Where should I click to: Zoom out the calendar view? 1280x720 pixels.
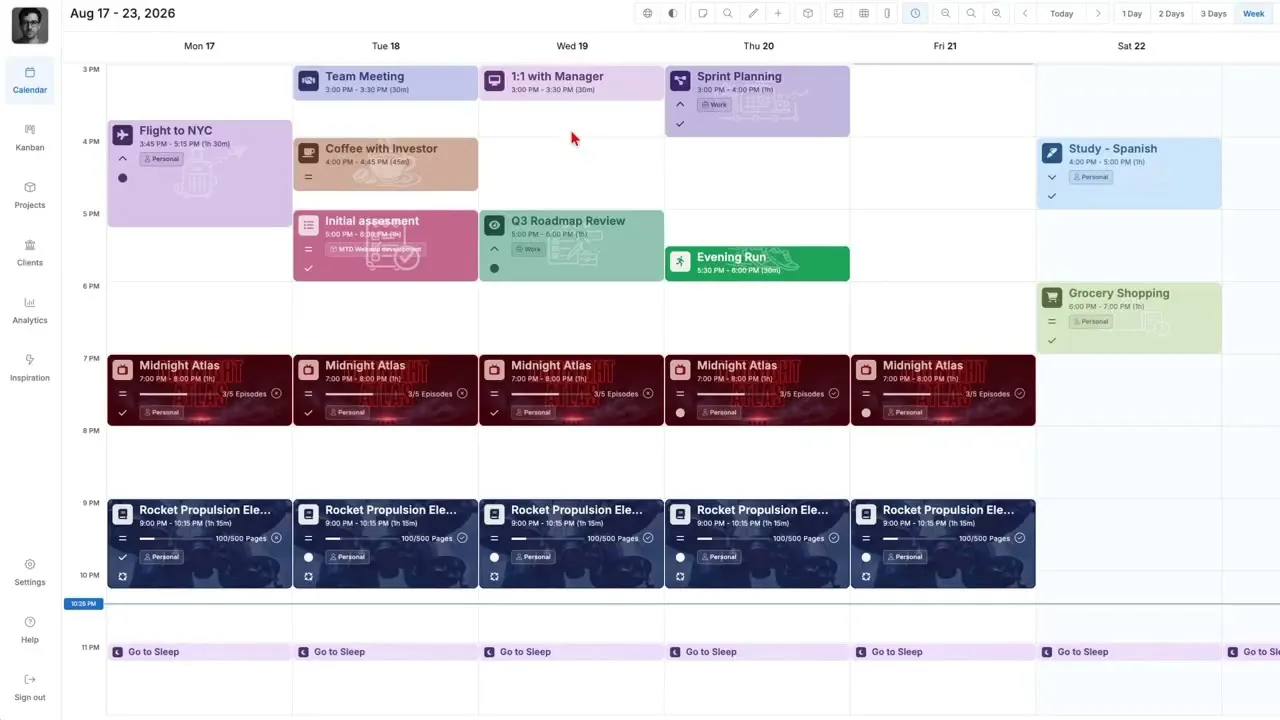coord(945,14)
